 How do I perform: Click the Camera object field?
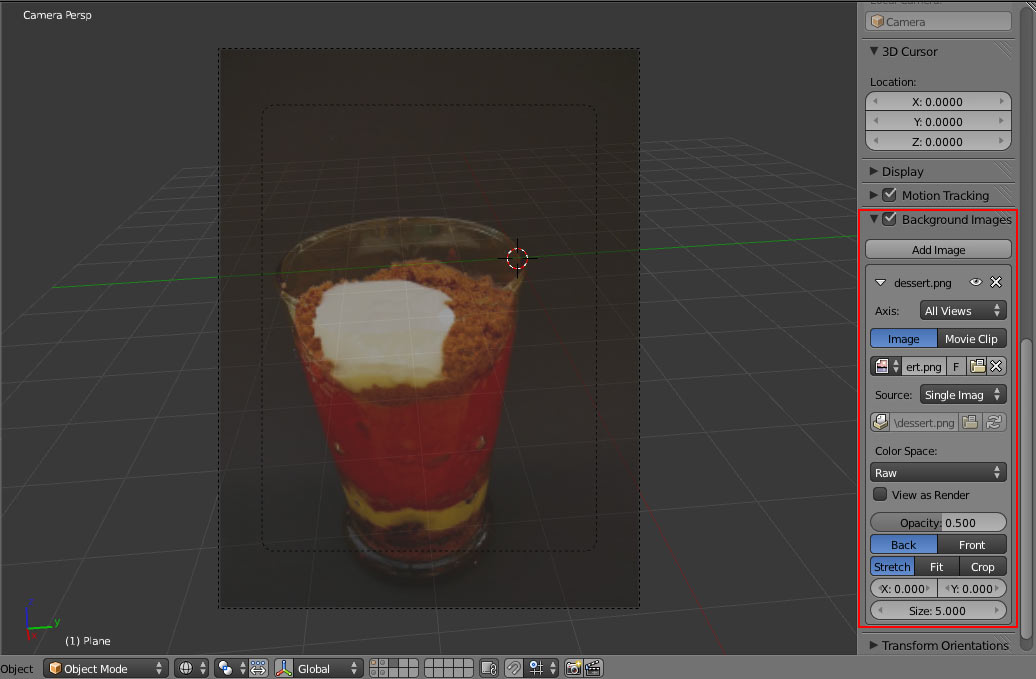pyautogui.click(x=938, y=21)
